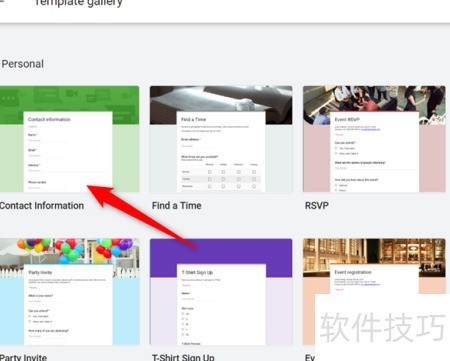Click the Party Invite caption text
The image size is (450, 361).
click(x=23, y=357)
